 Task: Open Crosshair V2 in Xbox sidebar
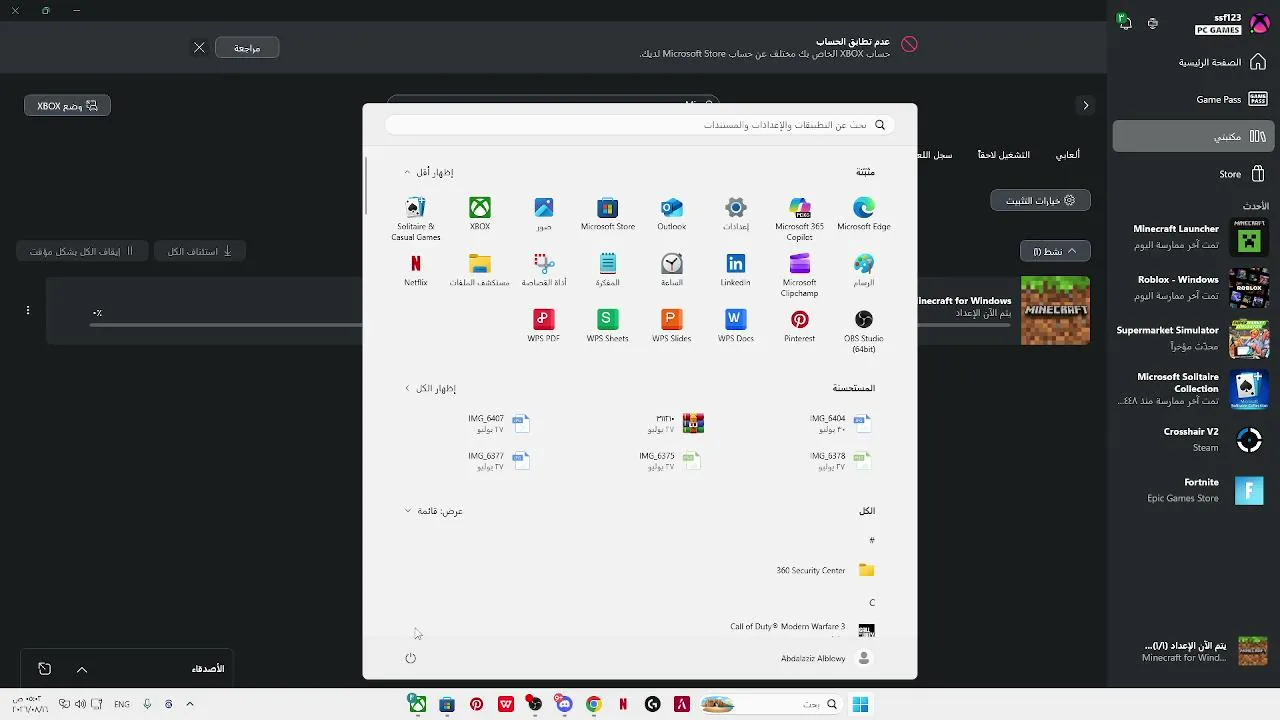click(1193, 440)
